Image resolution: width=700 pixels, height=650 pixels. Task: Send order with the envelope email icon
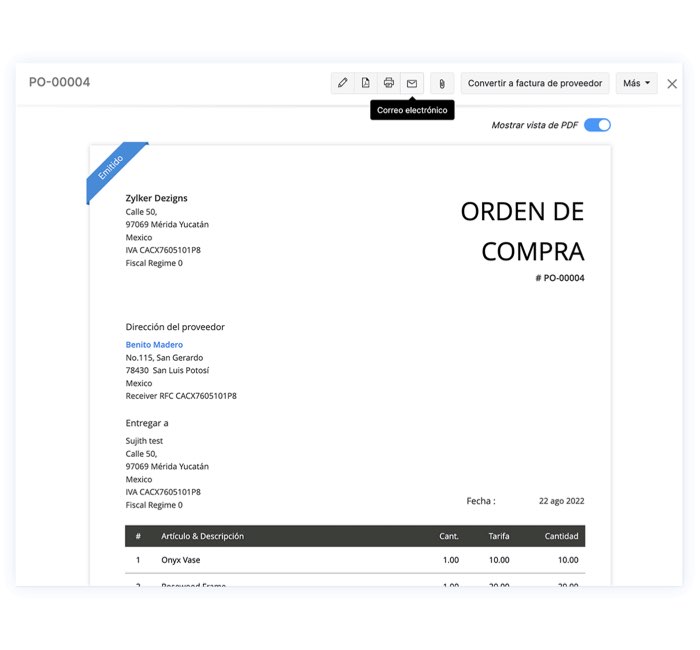[x=412, y=83]
